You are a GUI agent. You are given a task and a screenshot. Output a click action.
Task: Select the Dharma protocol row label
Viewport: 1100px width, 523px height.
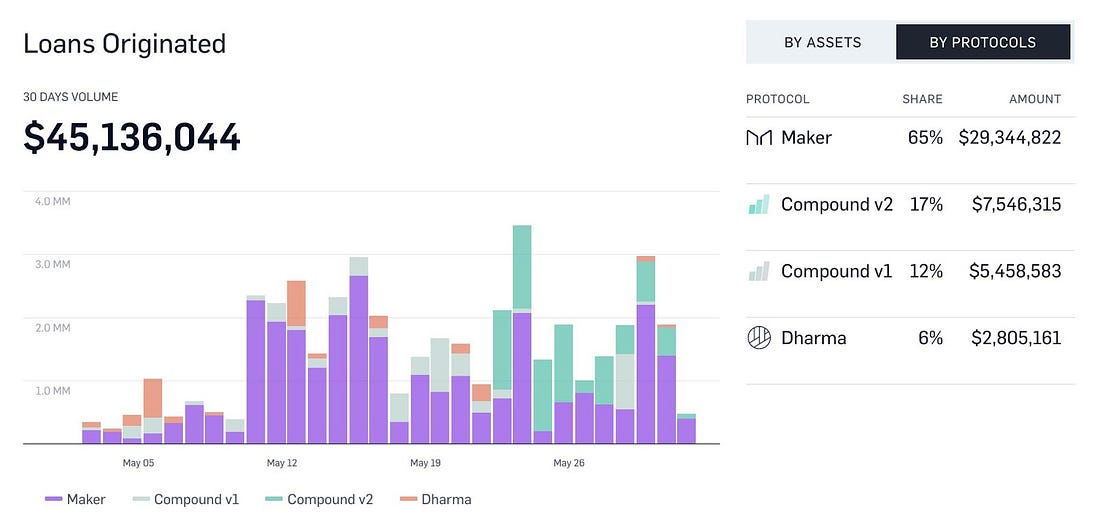(x=814, y=338)
